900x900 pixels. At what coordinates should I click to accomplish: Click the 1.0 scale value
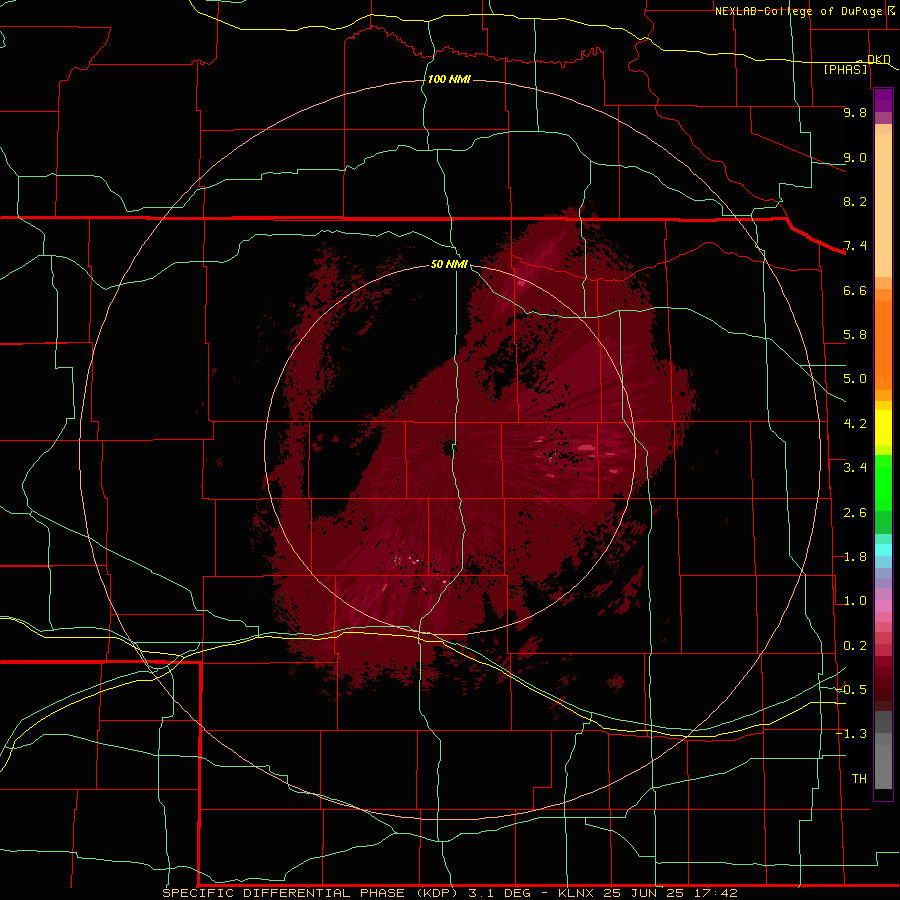tap(855, 601)
